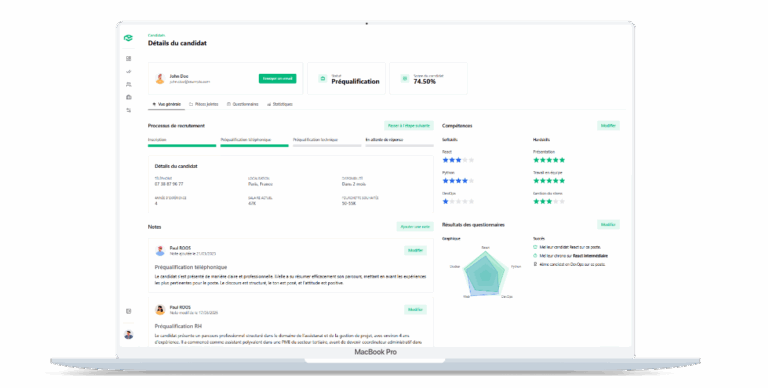The image size is (768, 388).
Task: Click the Candidats breadcrumb link
Action: tap(157, 35)
